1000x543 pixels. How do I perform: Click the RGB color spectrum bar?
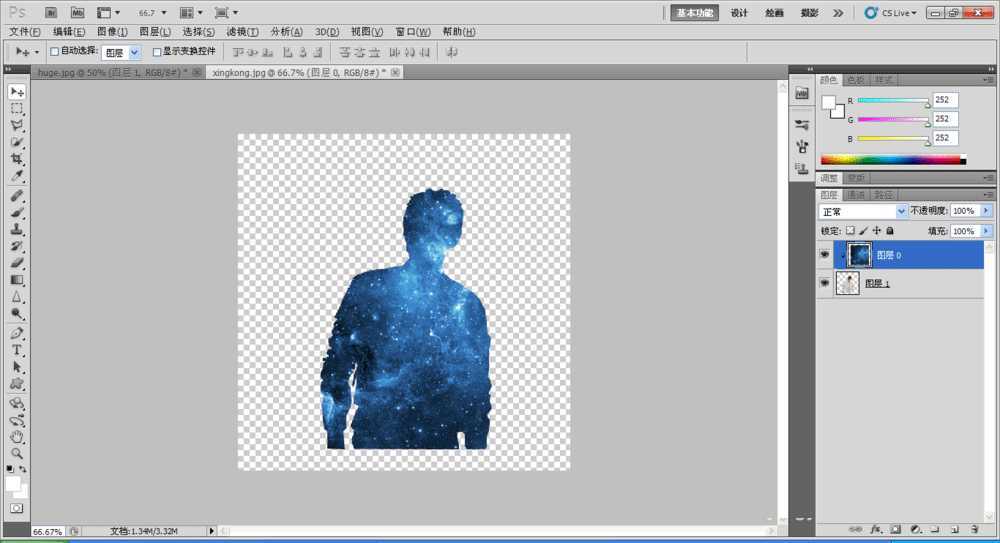click(x=890, y=160)
